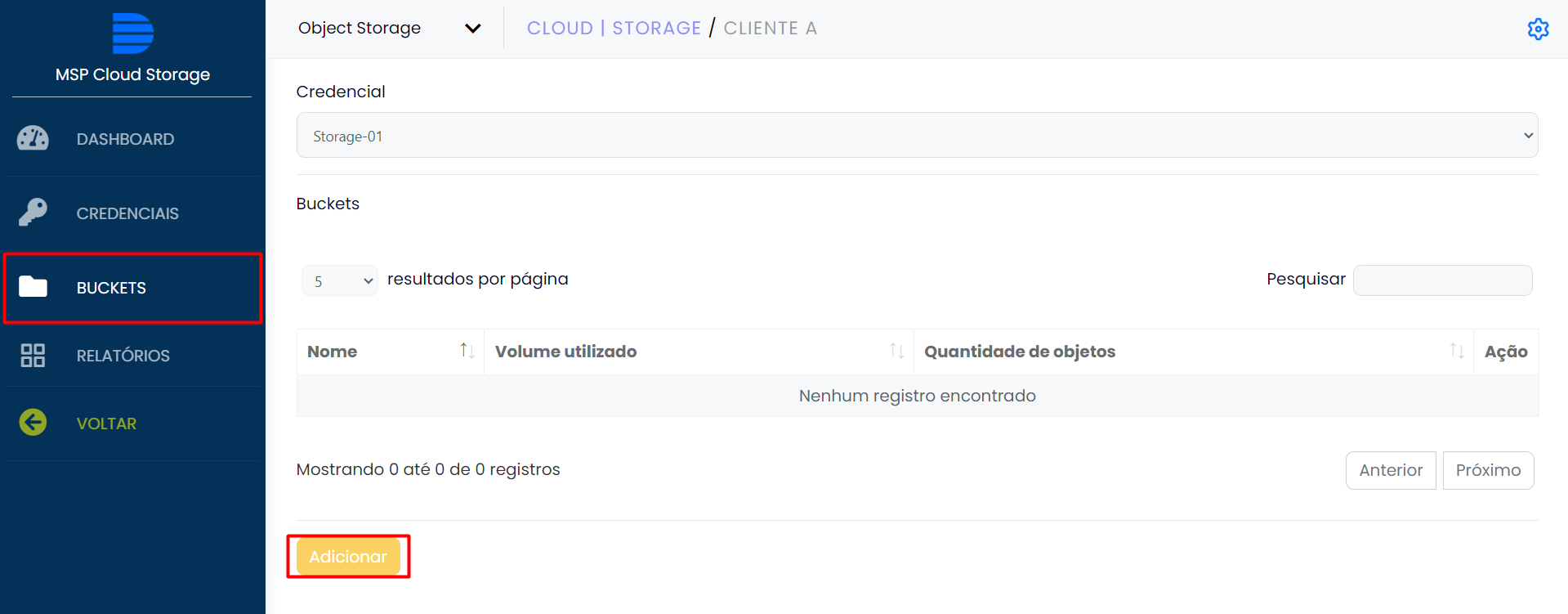
Task: Go to the DASHBOARD menu item
Action: [125, 139]
